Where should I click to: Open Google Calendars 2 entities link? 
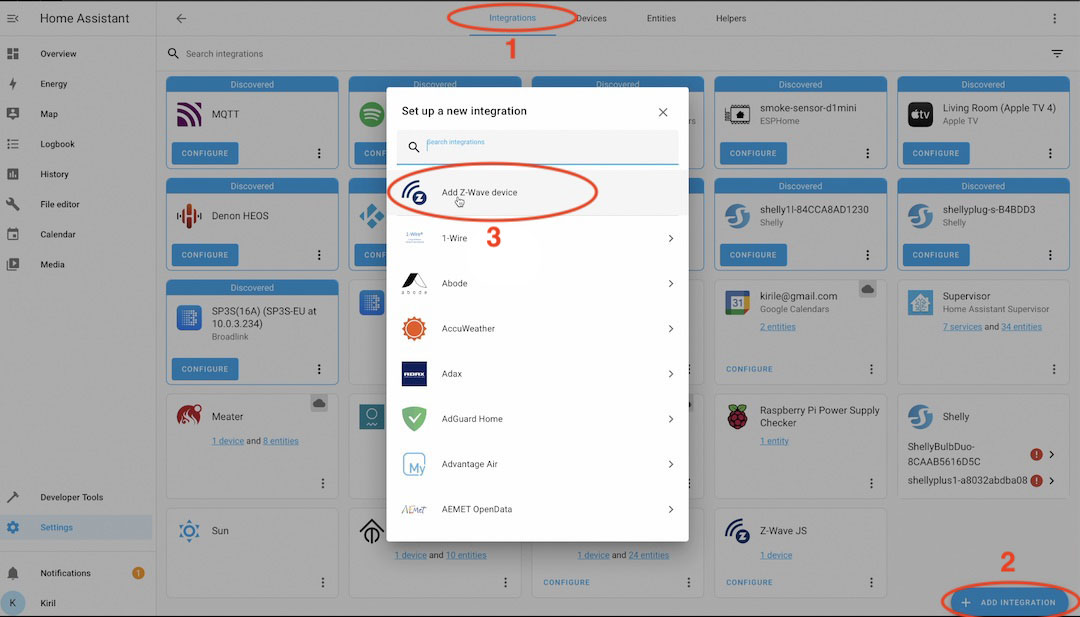(x=778, y=327)
